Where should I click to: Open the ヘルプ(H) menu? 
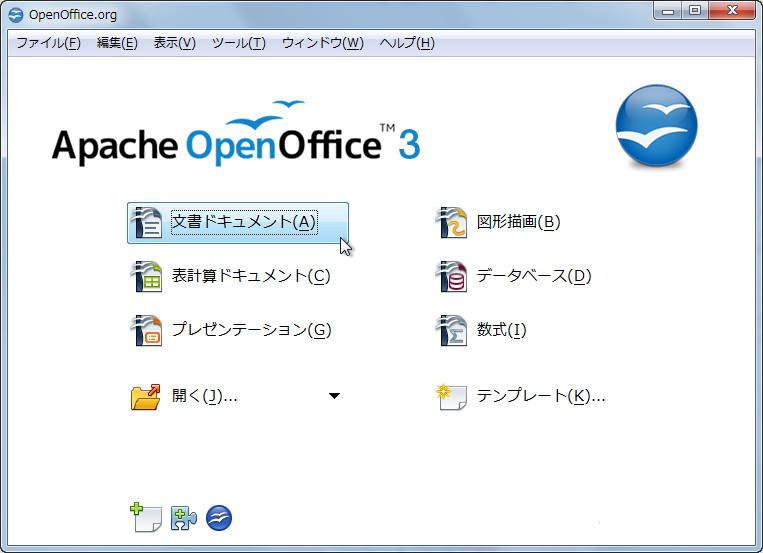407,43
